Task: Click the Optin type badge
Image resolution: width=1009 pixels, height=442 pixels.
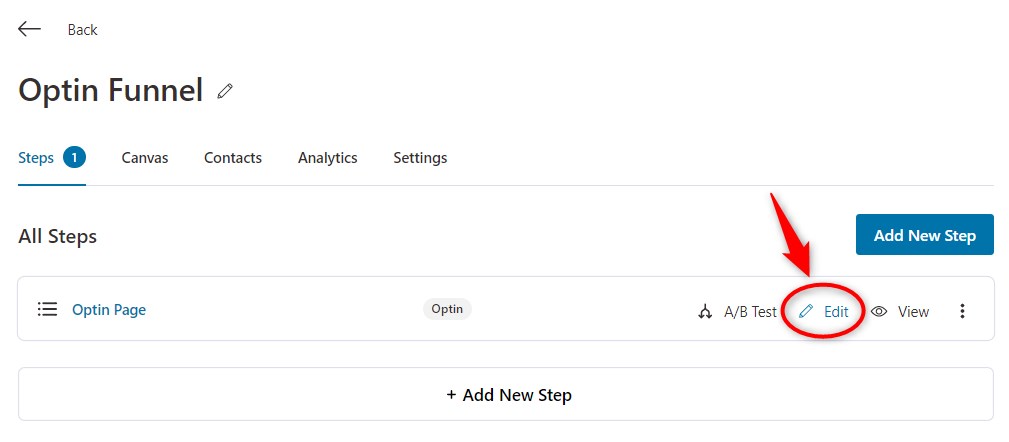Action: coord(447,309)
